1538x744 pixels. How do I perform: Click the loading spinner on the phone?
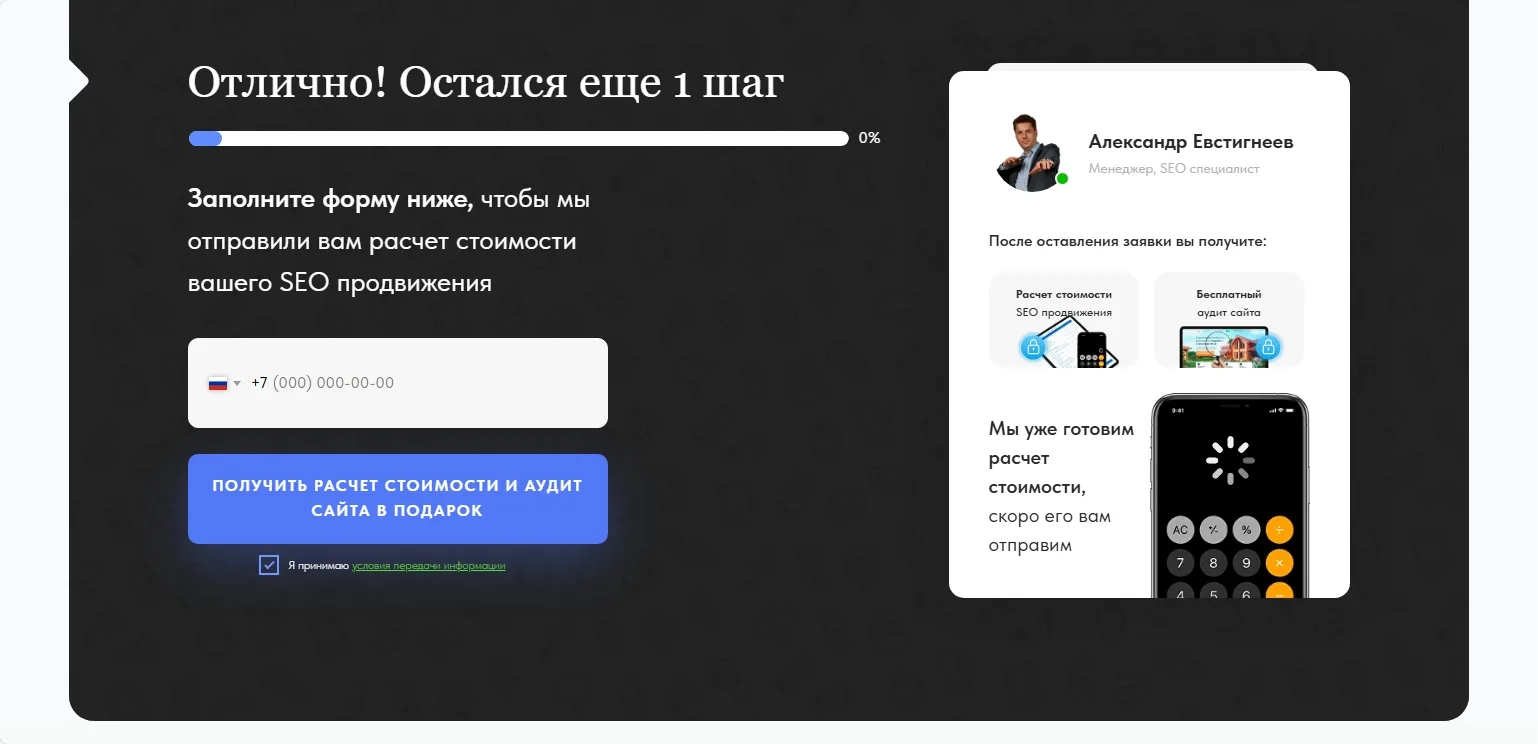click(1230, 460)
